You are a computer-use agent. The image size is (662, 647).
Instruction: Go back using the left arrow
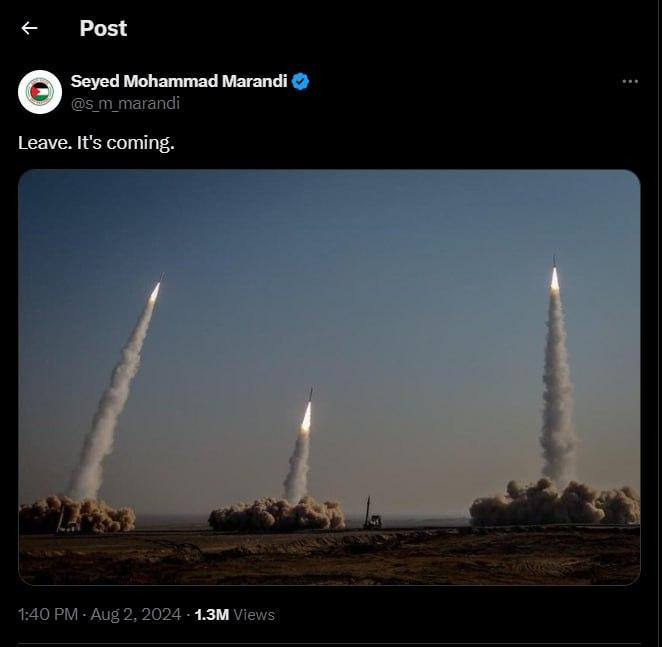click(29, 28)
